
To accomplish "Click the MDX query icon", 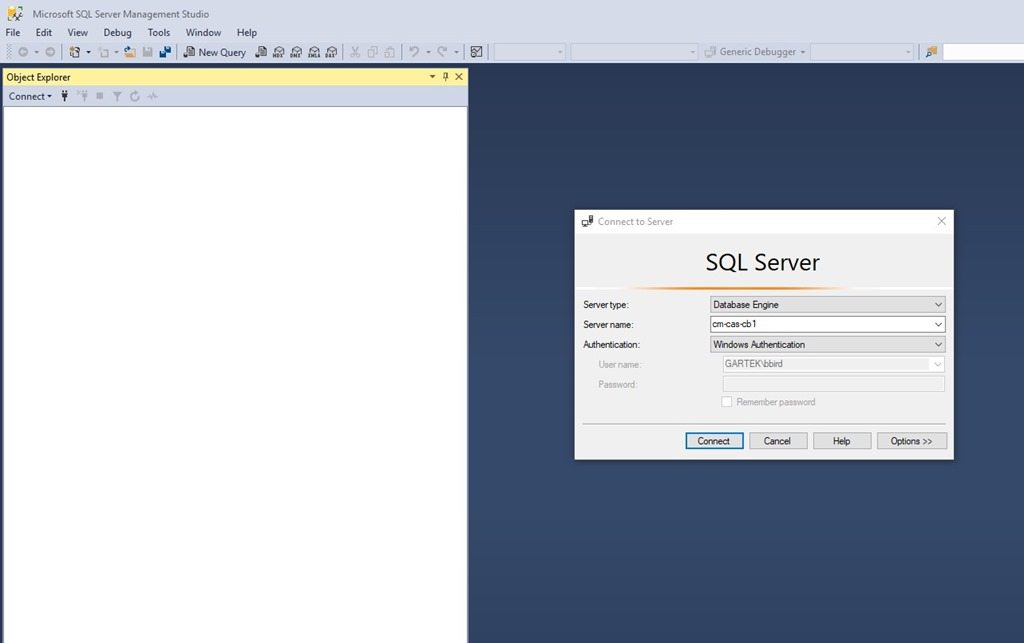I will click(279, 52).
